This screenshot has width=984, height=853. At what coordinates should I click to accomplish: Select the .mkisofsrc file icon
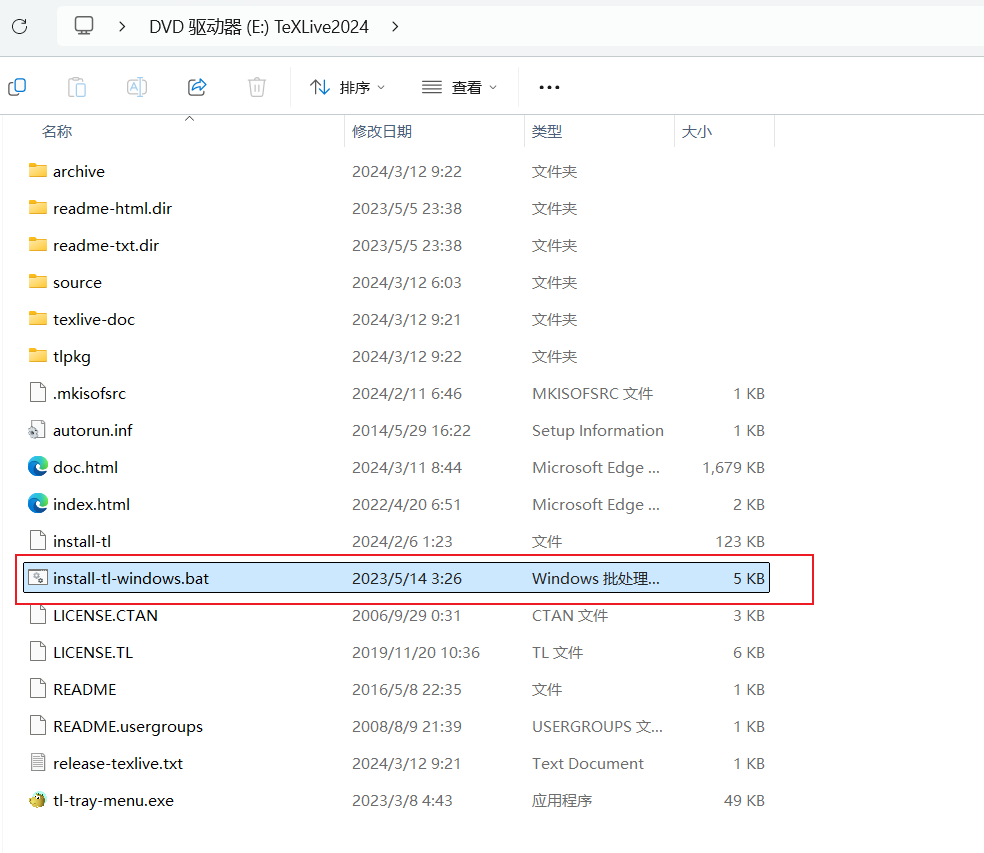[38, 392]
